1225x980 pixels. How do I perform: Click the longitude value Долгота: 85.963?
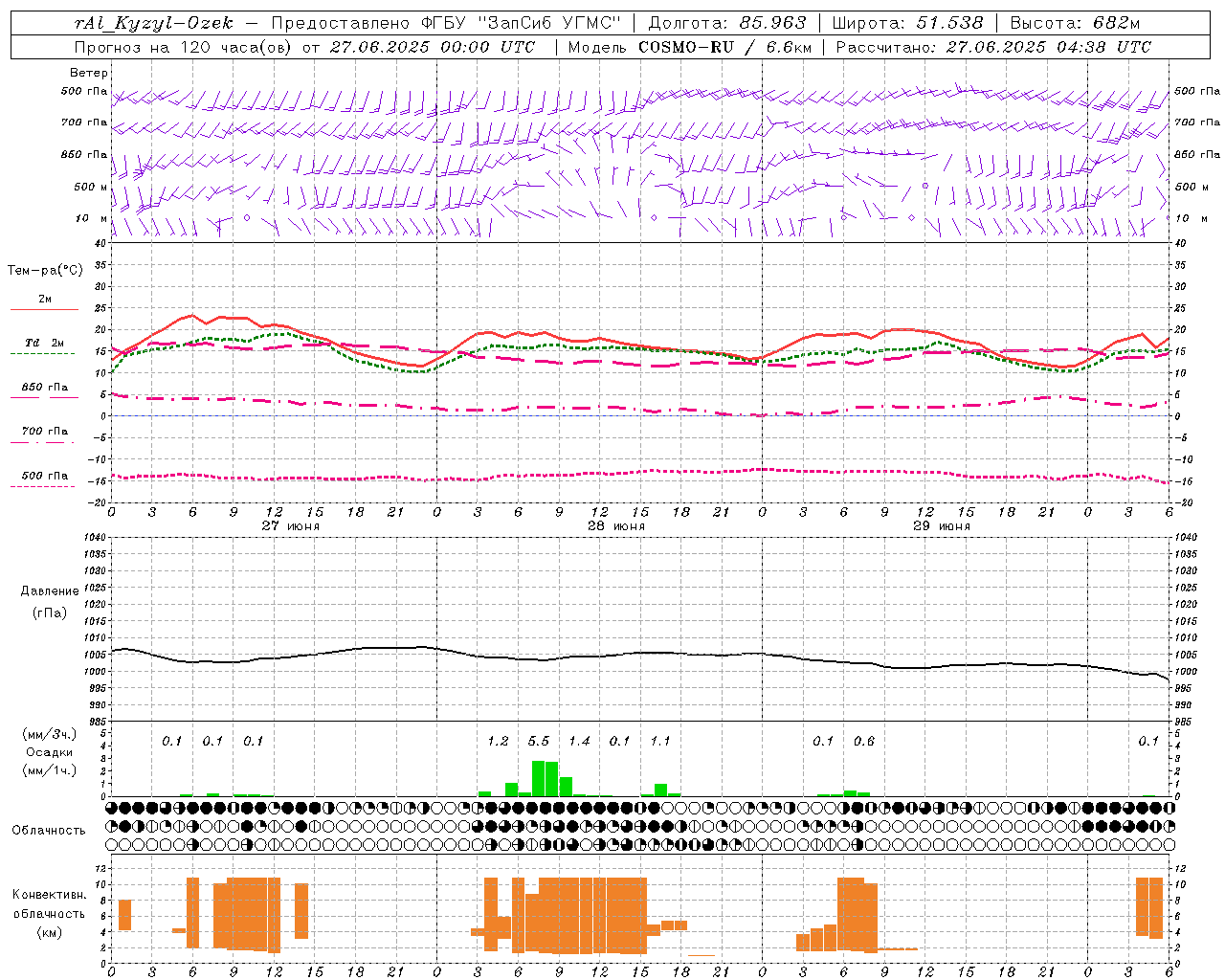tap(727, 23)
